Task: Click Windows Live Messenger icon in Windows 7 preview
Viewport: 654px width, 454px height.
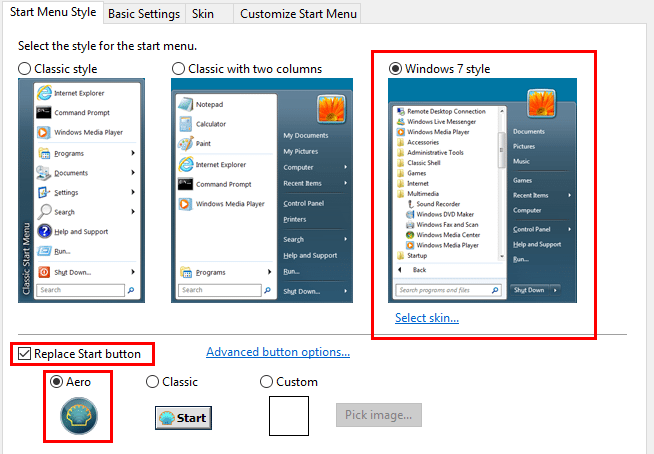Action: [401, 121]
